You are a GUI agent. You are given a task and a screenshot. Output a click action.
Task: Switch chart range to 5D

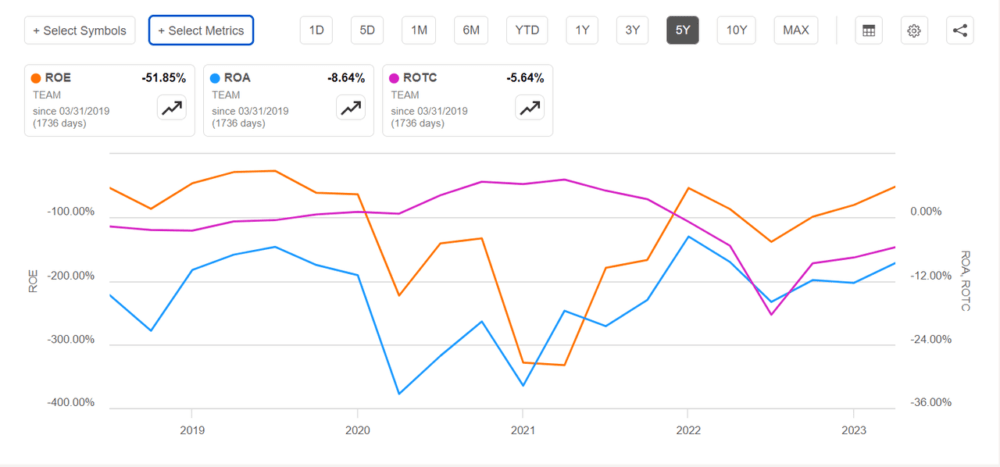[x=367, y=31]
